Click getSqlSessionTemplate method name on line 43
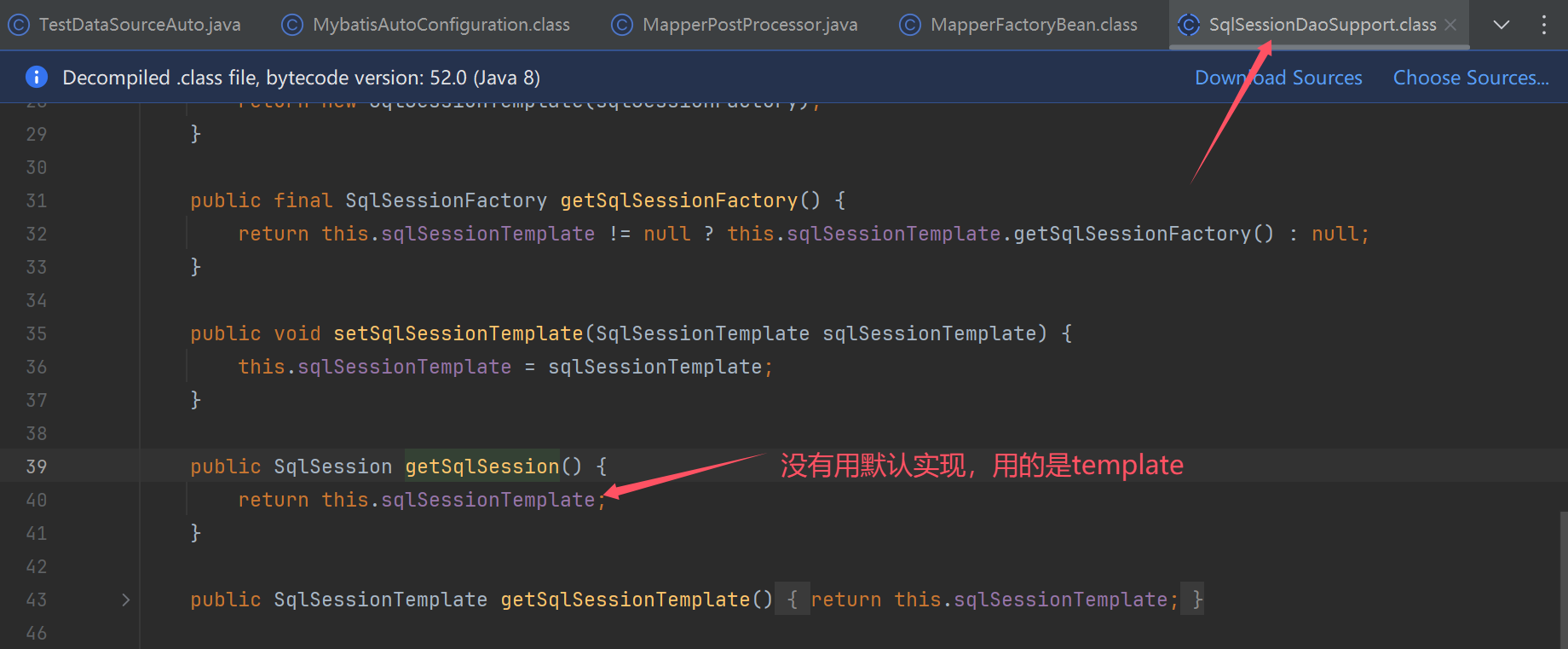1568x649 pixels. [625, 600]
